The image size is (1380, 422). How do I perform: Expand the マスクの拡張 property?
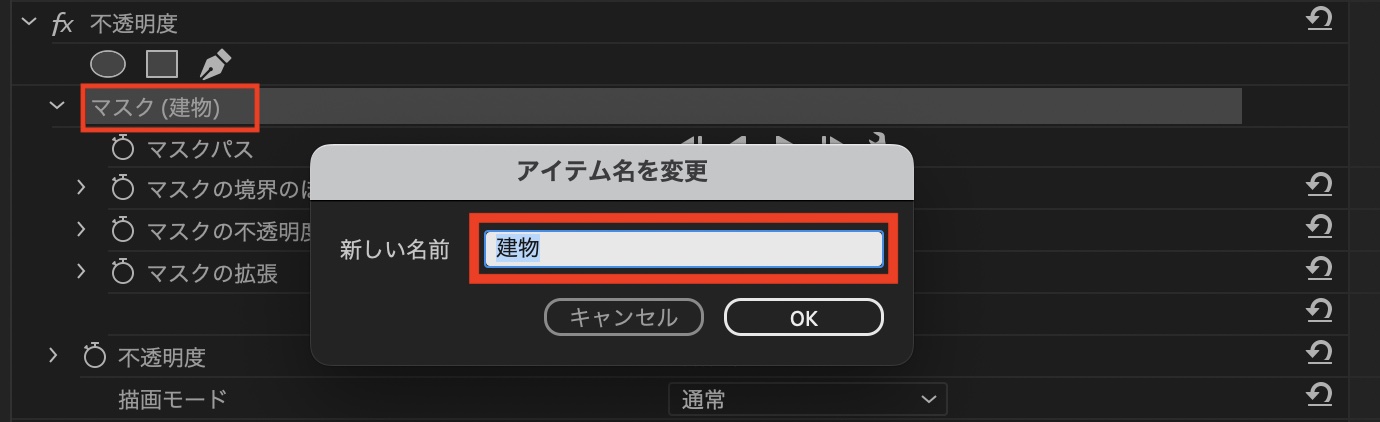[x=81, y=272]
